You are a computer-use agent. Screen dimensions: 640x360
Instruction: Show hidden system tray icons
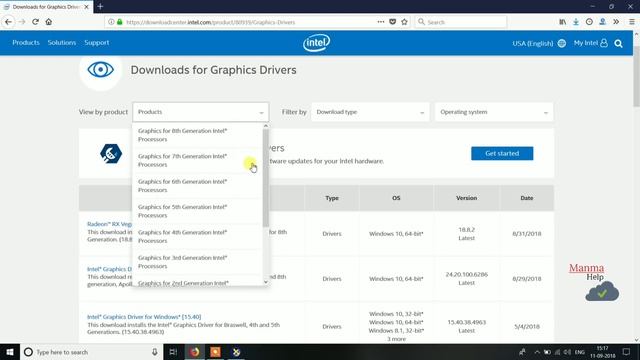coord(537,352)
